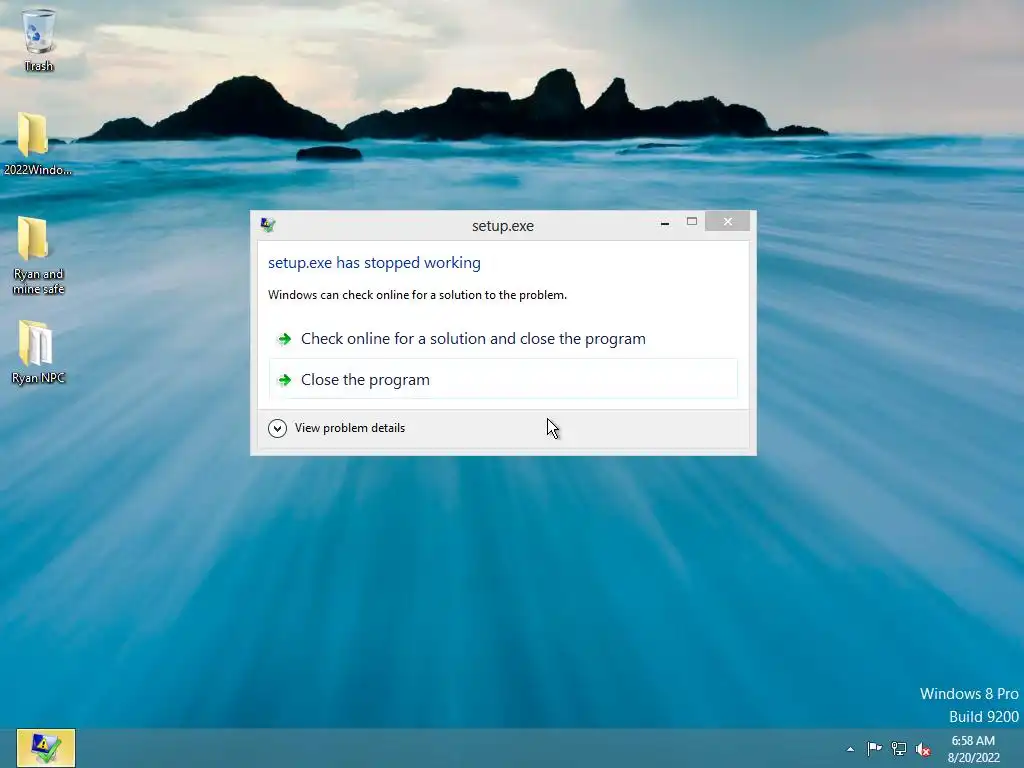Select the 2022Windo... folder on desktop
Image resolution: width=1024 pixels, height=768 pixels.
pos(37,143)
